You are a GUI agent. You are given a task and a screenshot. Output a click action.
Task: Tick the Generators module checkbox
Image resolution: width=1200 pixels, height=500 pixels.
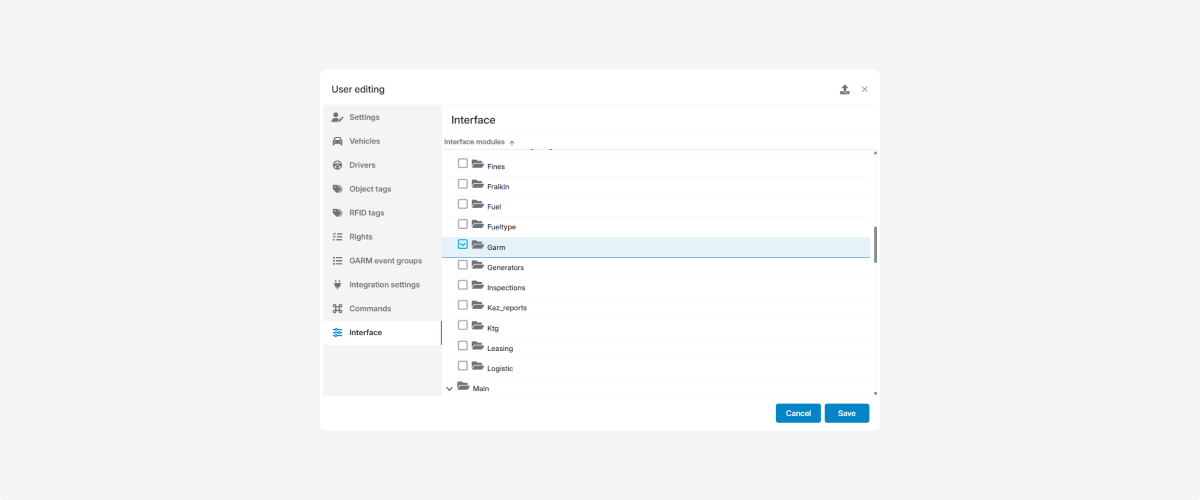pos(463,265)
